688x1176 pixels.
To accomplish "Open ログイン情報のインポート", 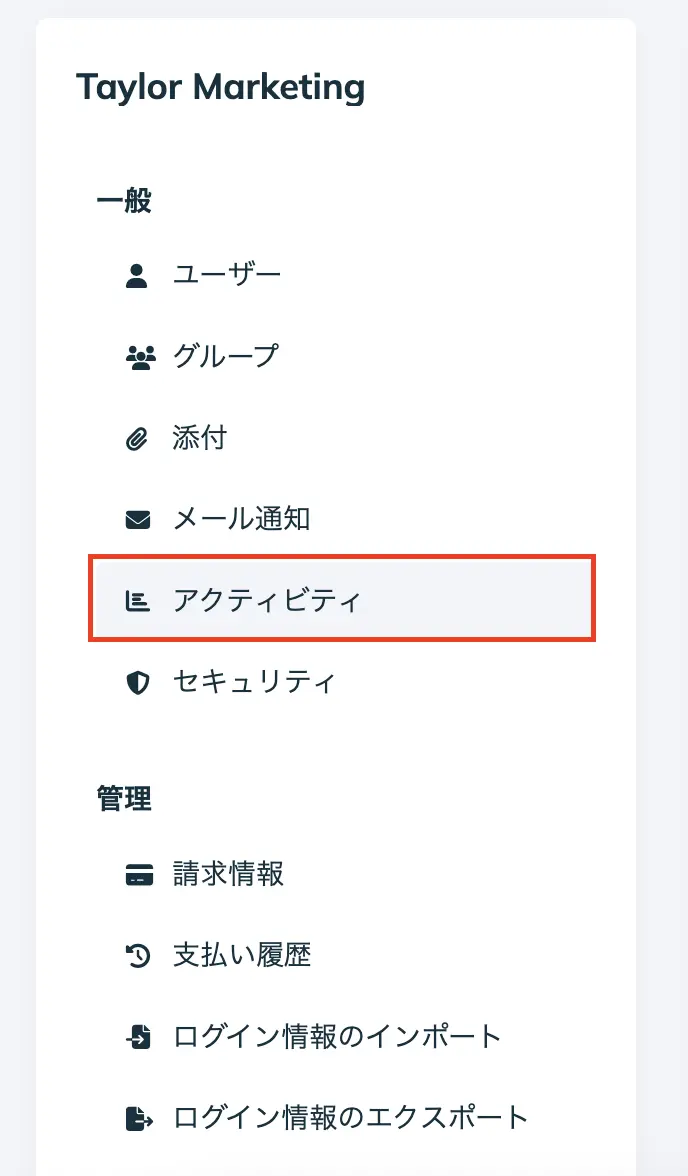I will click(337, 1037).
